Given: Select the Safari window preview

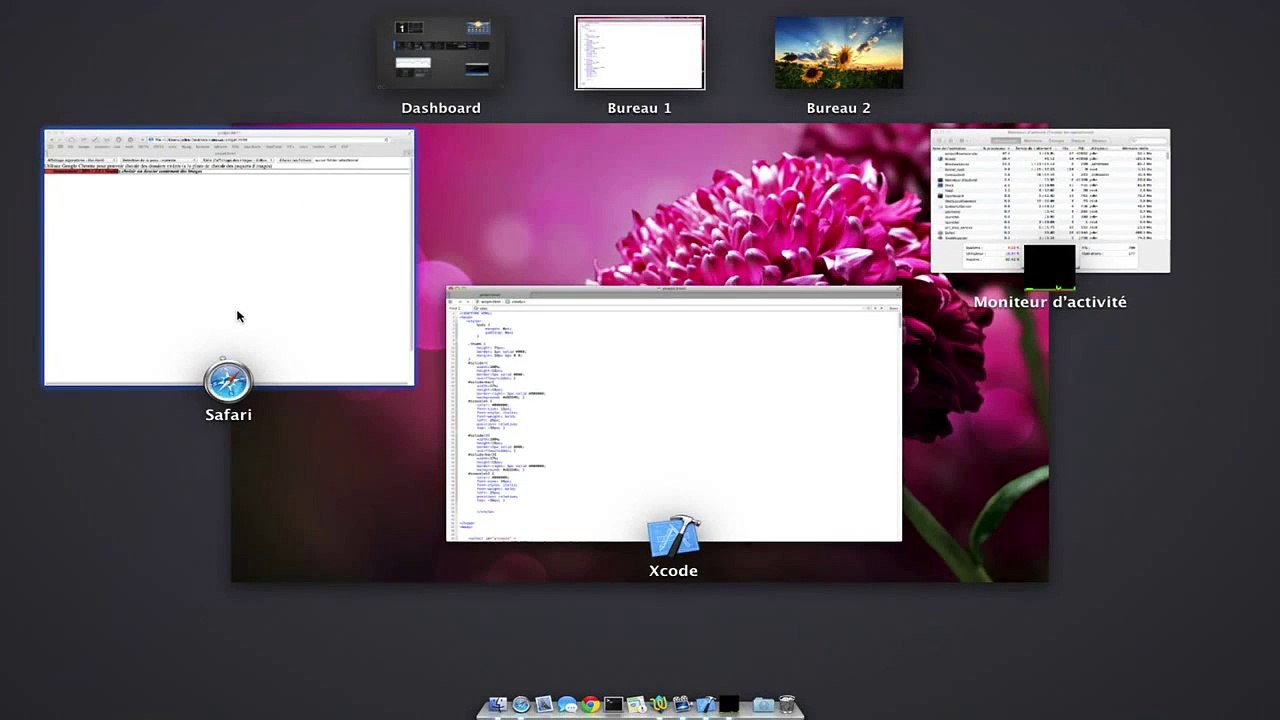Looking at the screenshot, I should tap(229, 257).
